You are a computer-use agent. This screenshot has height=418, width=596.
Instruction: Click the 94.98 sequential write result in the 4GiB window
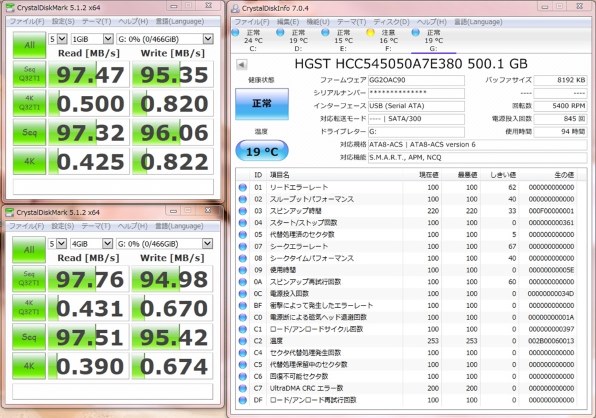click(x=172, y=279)
